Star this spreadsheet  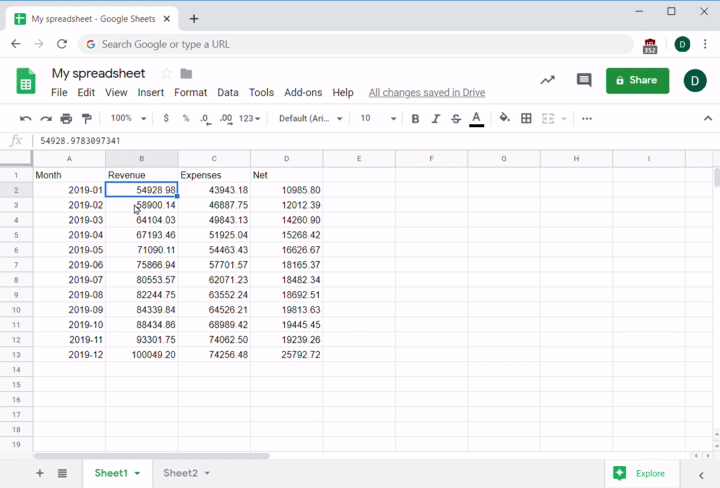[166, 73]
